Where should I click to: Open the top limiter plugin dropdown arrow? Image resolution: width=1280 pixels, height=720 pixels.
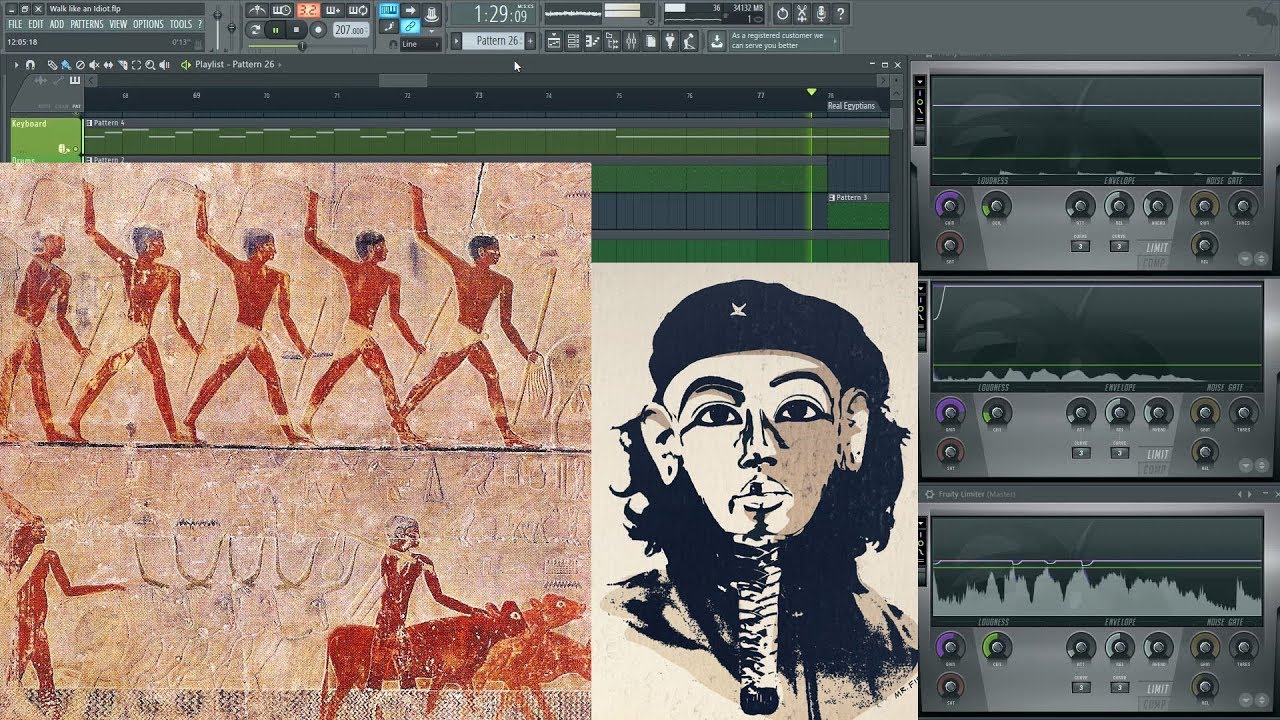921,83
